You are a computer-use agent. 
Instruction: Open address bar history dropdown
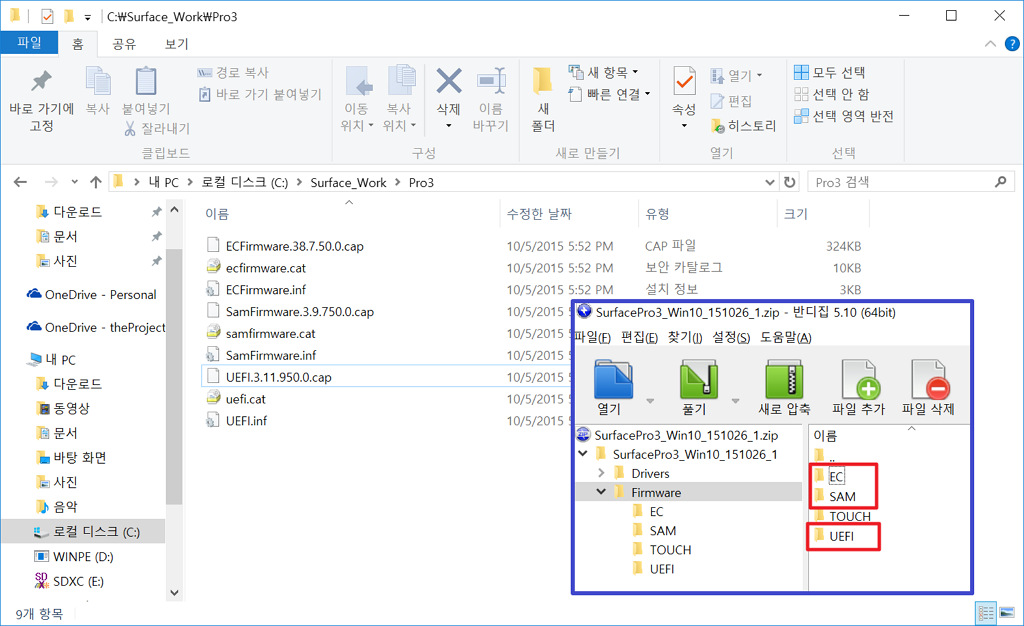point(770,182)
